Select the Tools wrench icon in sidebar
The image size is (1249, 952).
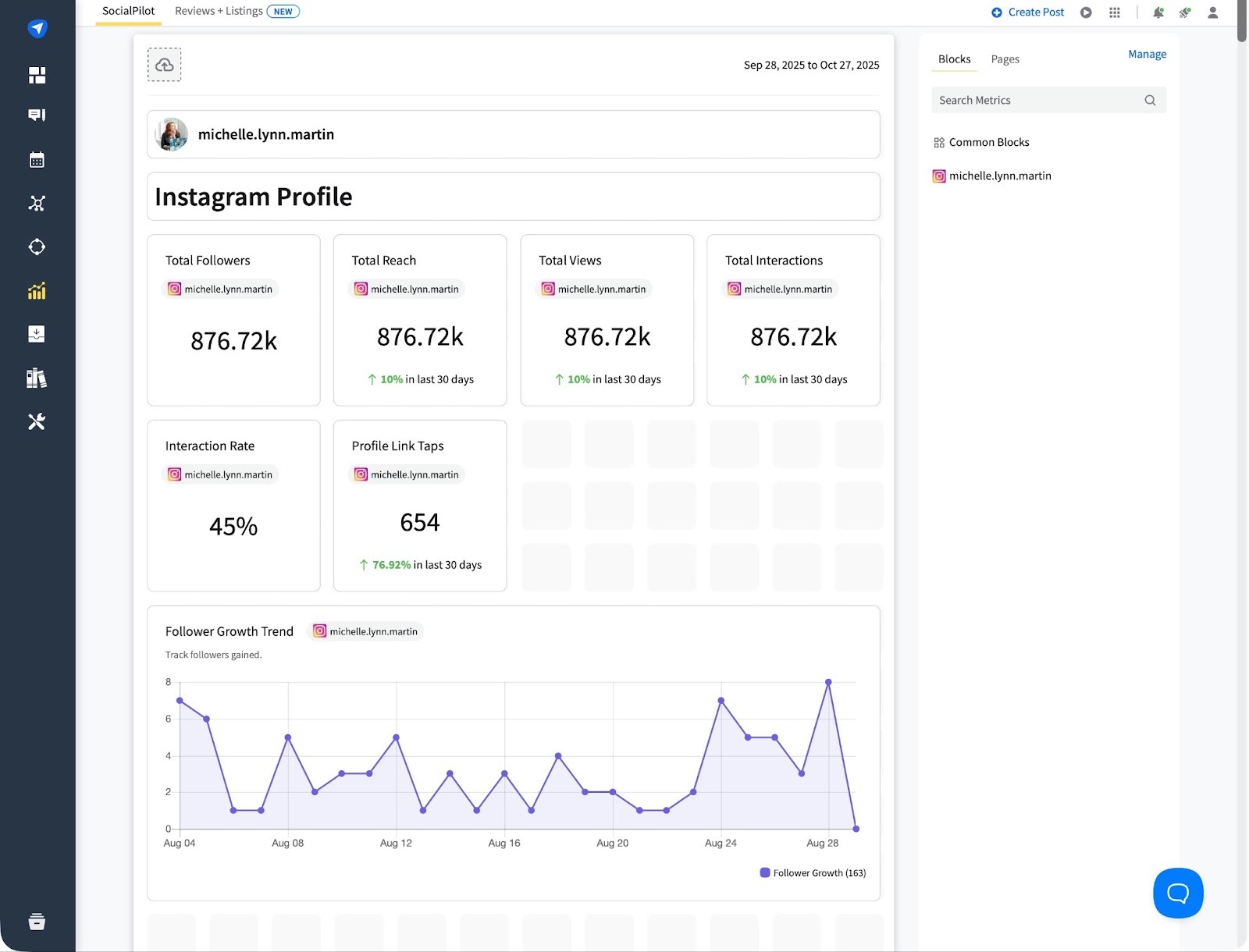(x=37, y=421)
